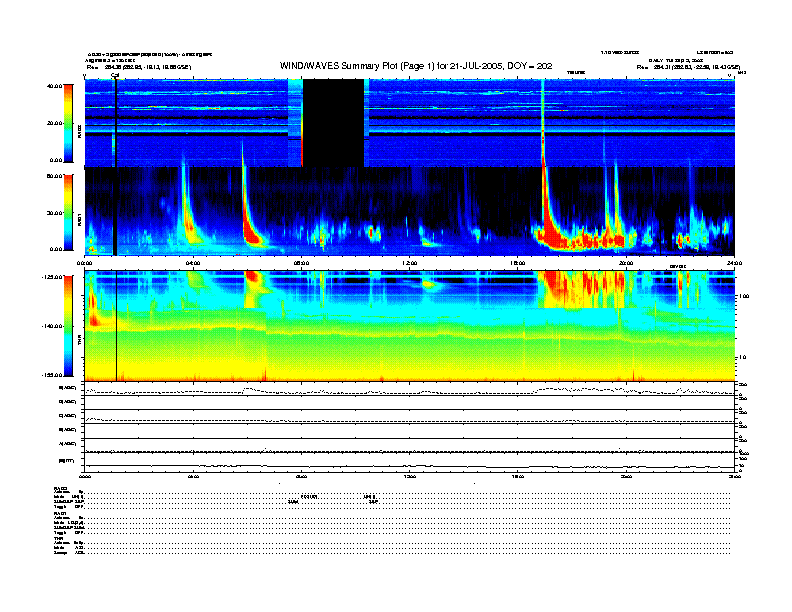The height and width of the screenshot is (612, 792).
Task: Click the 40.00 label on RAD2 color scale
Action: (55, 86)
